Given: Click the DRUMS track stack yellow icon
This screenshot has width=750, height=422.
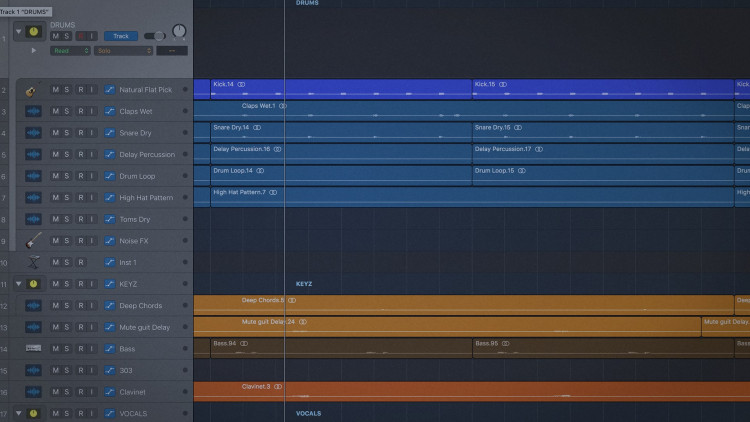Looking at the screenshot, I should (x=33, y=32).
